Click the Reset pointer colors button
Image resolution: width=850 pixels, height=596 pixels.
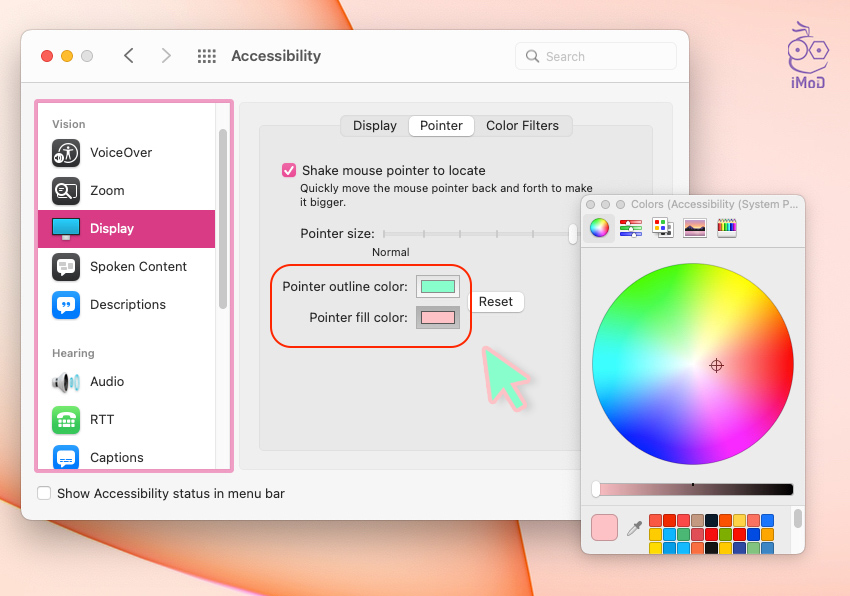[x=495, y=302]
